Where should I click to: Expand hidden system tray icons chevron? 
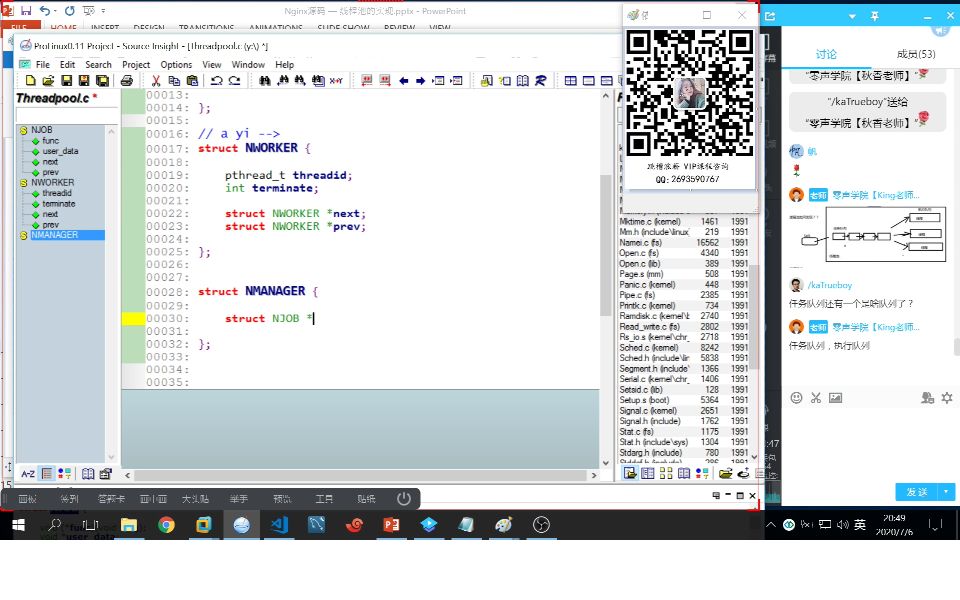click(770, 524)
